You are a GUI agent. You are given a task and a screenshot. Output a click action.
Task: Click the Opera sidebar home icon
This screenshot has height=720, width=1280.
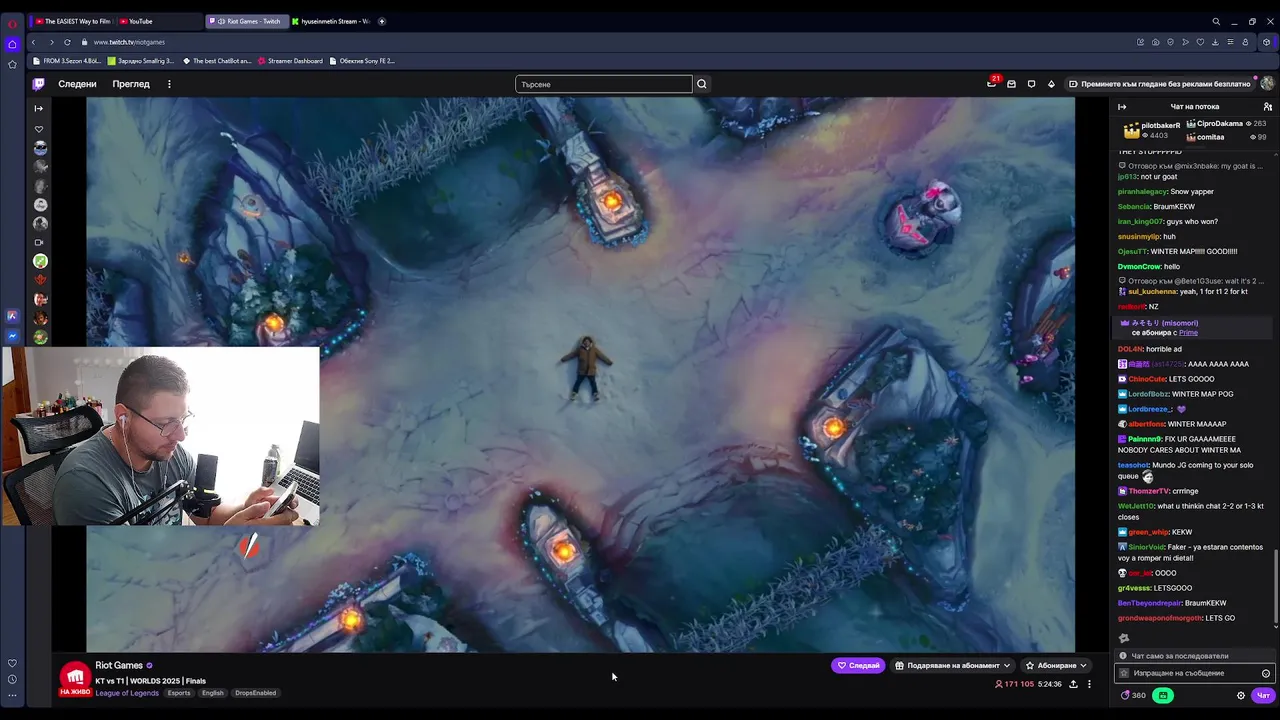coord(12,44)
